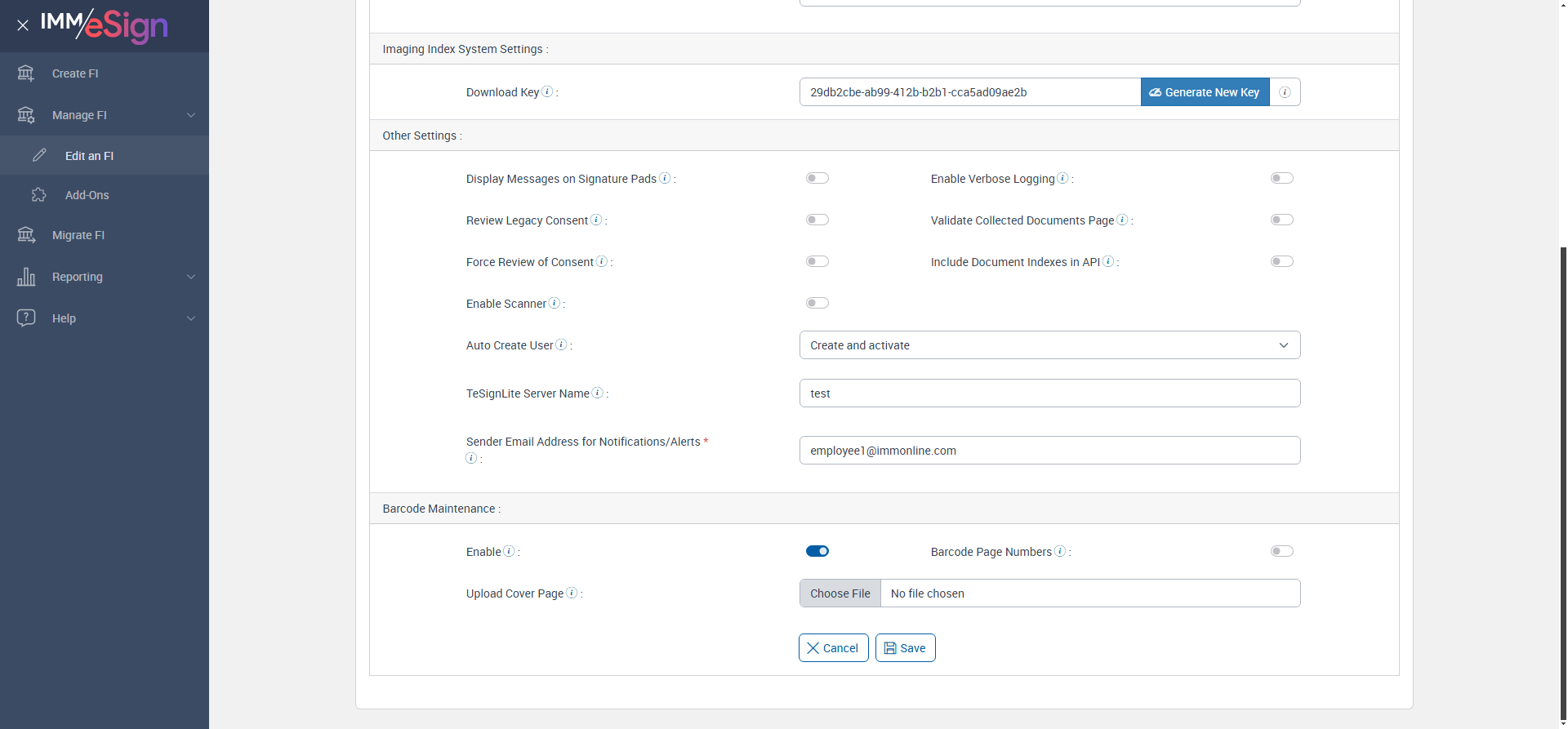The image size is (1568, 729).
Task: Toggle Display Messages on Signature Pads
Action: [x=817, y=178]
